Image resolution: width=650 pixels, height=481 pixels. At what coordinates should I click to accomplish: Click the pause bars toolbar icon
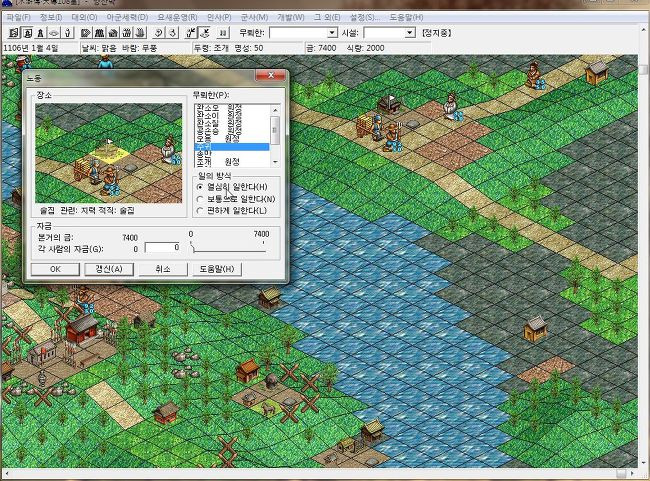coord(223,32)
